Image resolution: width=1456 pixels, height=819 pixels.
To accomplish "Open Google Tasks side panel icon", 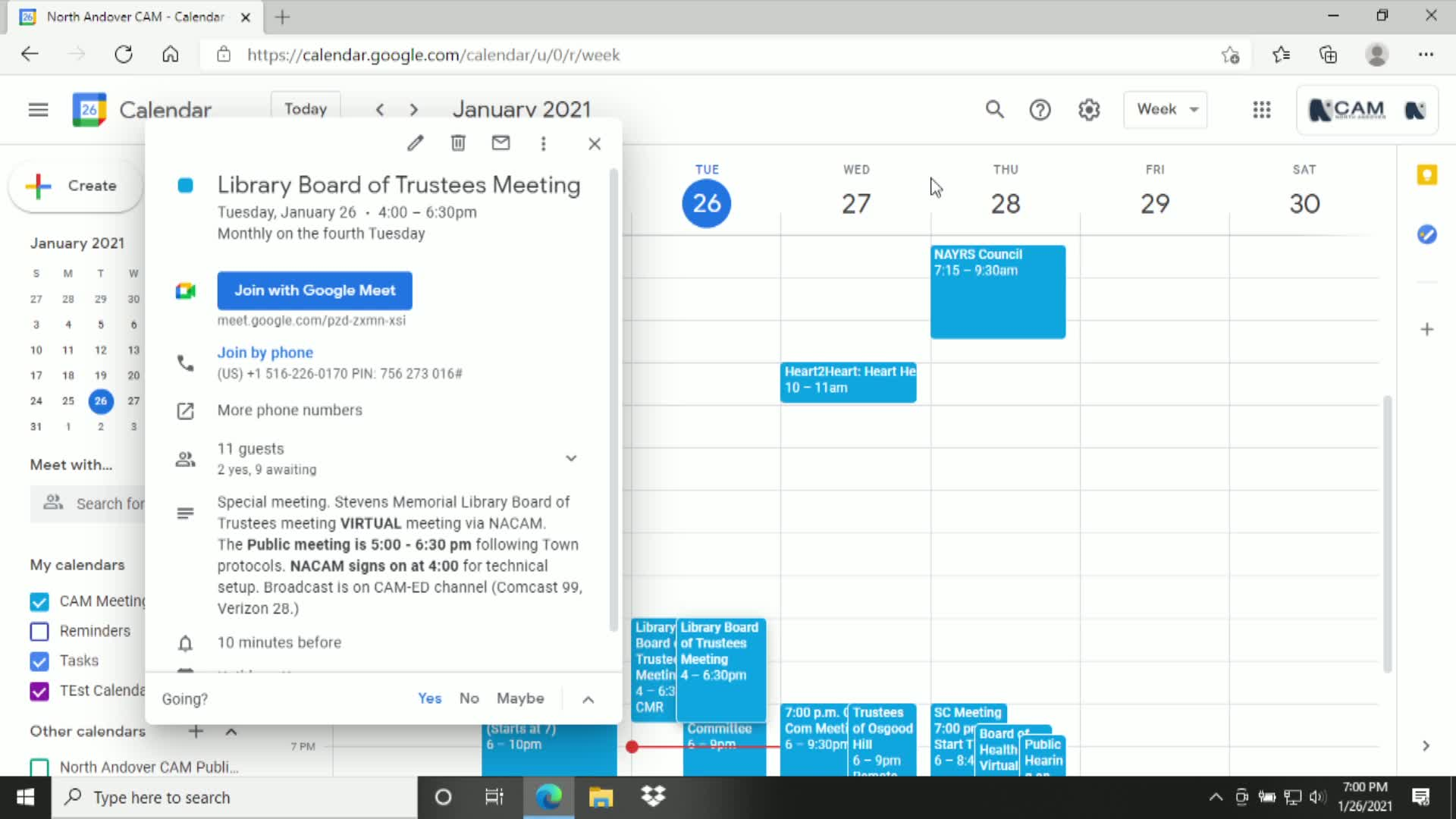I will (x=1426, y=234).
